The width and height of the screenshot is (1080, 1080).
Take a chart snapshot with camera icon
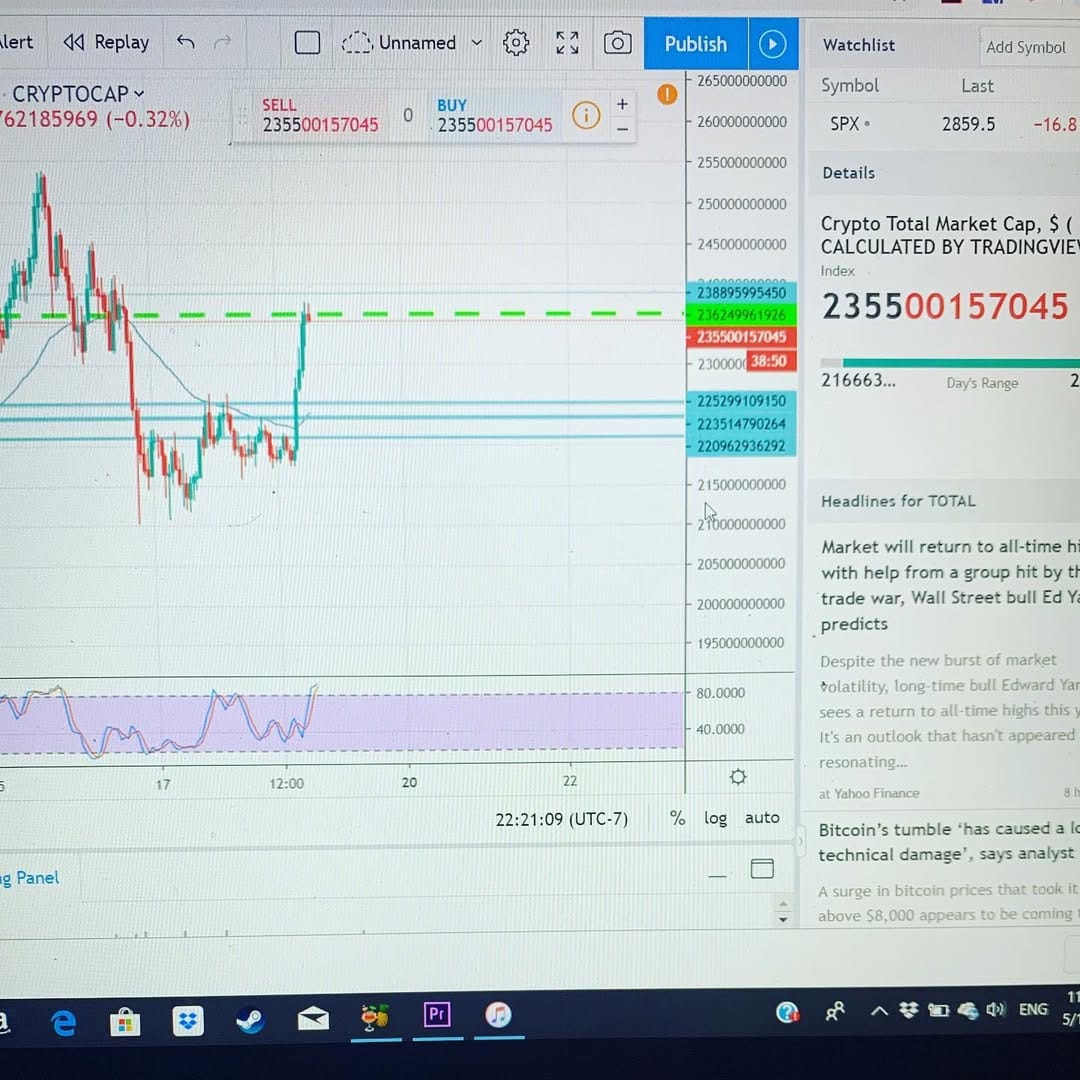[617, 43]
